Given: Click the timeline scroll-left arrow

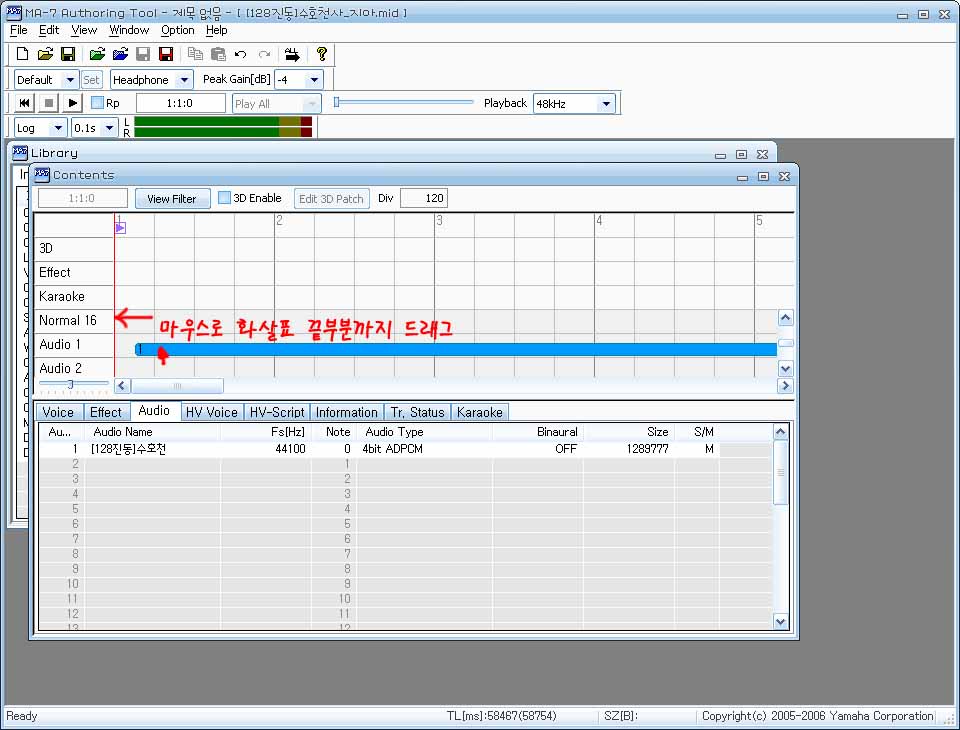Looking at the screenshot, I should tap(122, 386).
